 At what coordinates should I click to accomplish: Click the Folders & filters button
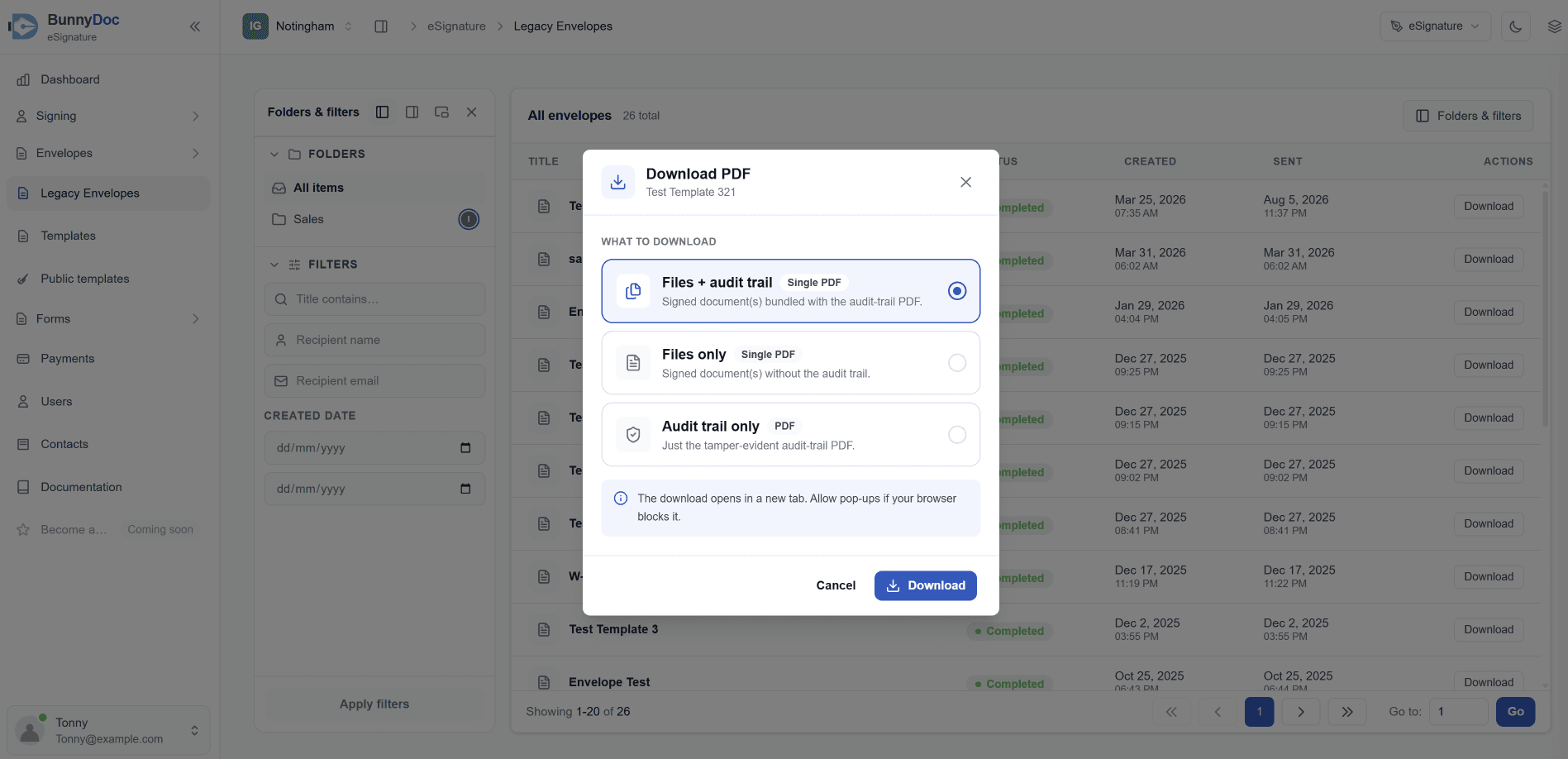click(x=1468, y=116)
